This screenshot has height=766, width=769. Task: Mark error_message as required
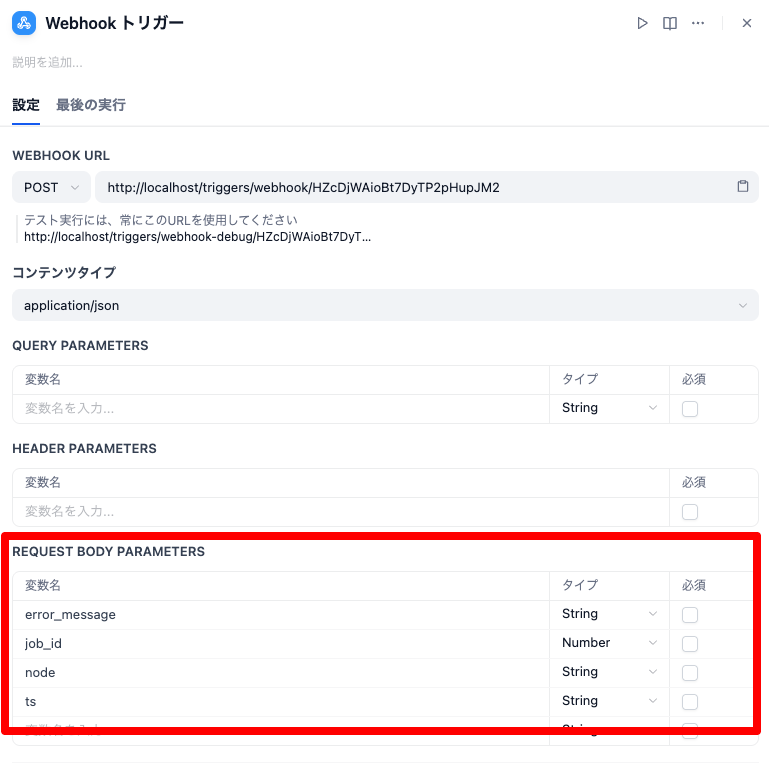690,615
